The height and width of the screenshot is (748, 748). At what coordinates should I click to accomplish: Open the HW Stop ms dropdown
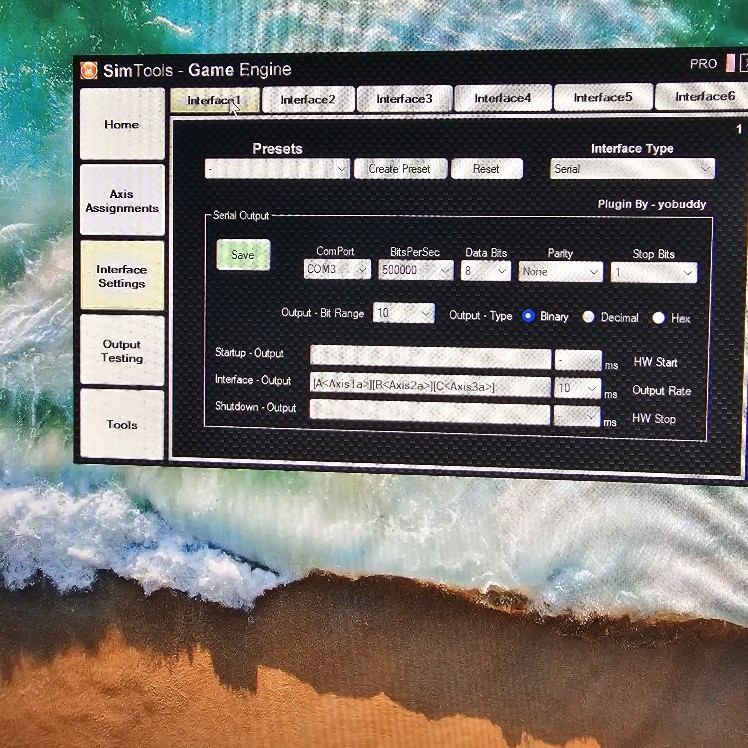point(576,416)
